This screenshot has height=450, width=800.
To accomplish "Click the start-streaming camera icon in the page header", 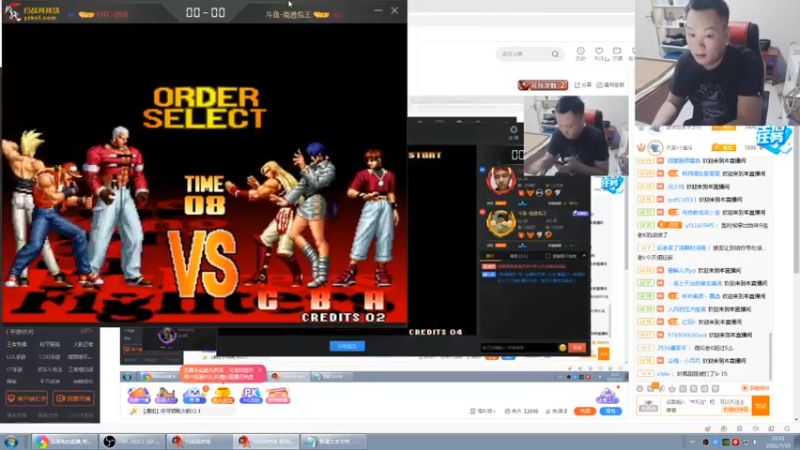I will 617,53.
